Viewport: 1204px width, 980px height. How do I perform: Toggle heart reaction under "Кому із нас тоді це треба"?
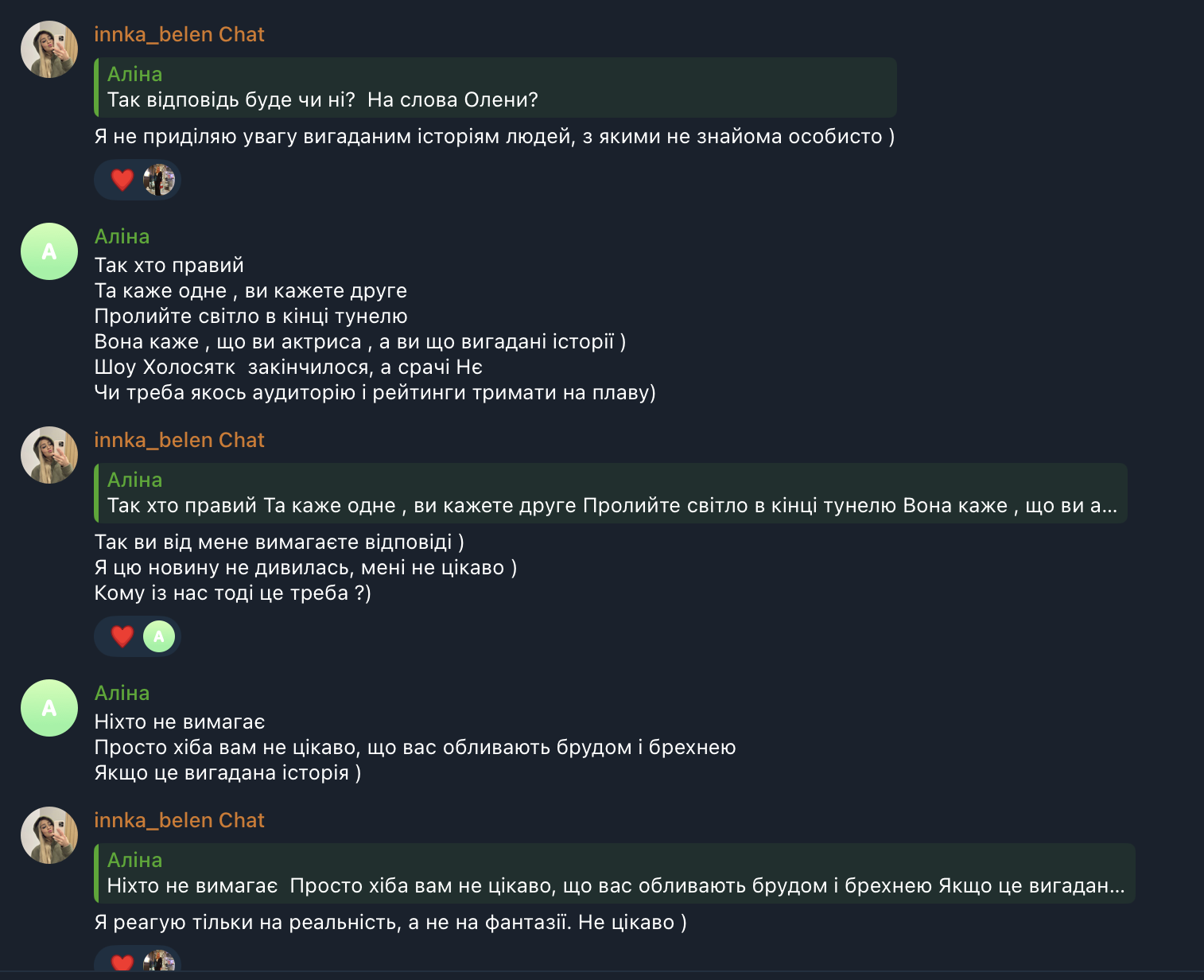pos(122,636)
